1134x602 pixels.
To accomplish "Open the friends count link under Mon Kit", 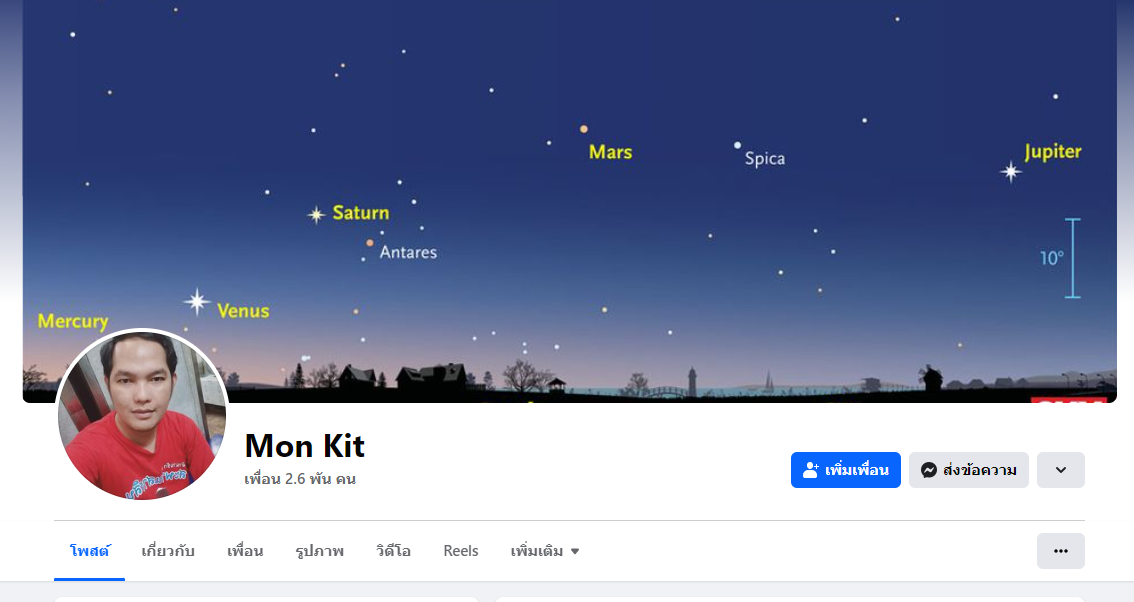I will point(300,479).
